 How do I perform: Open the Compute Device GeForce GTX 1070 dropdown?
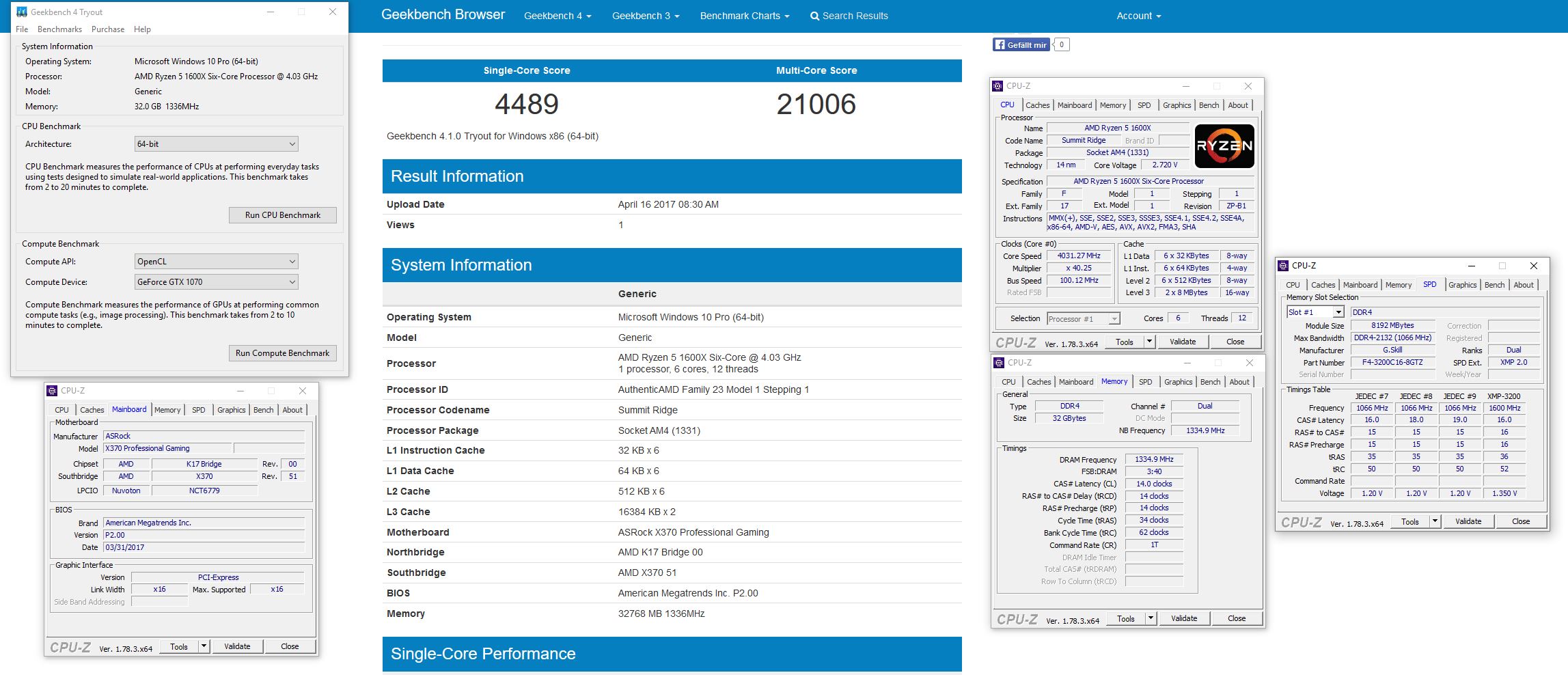[x=217, y=282]
